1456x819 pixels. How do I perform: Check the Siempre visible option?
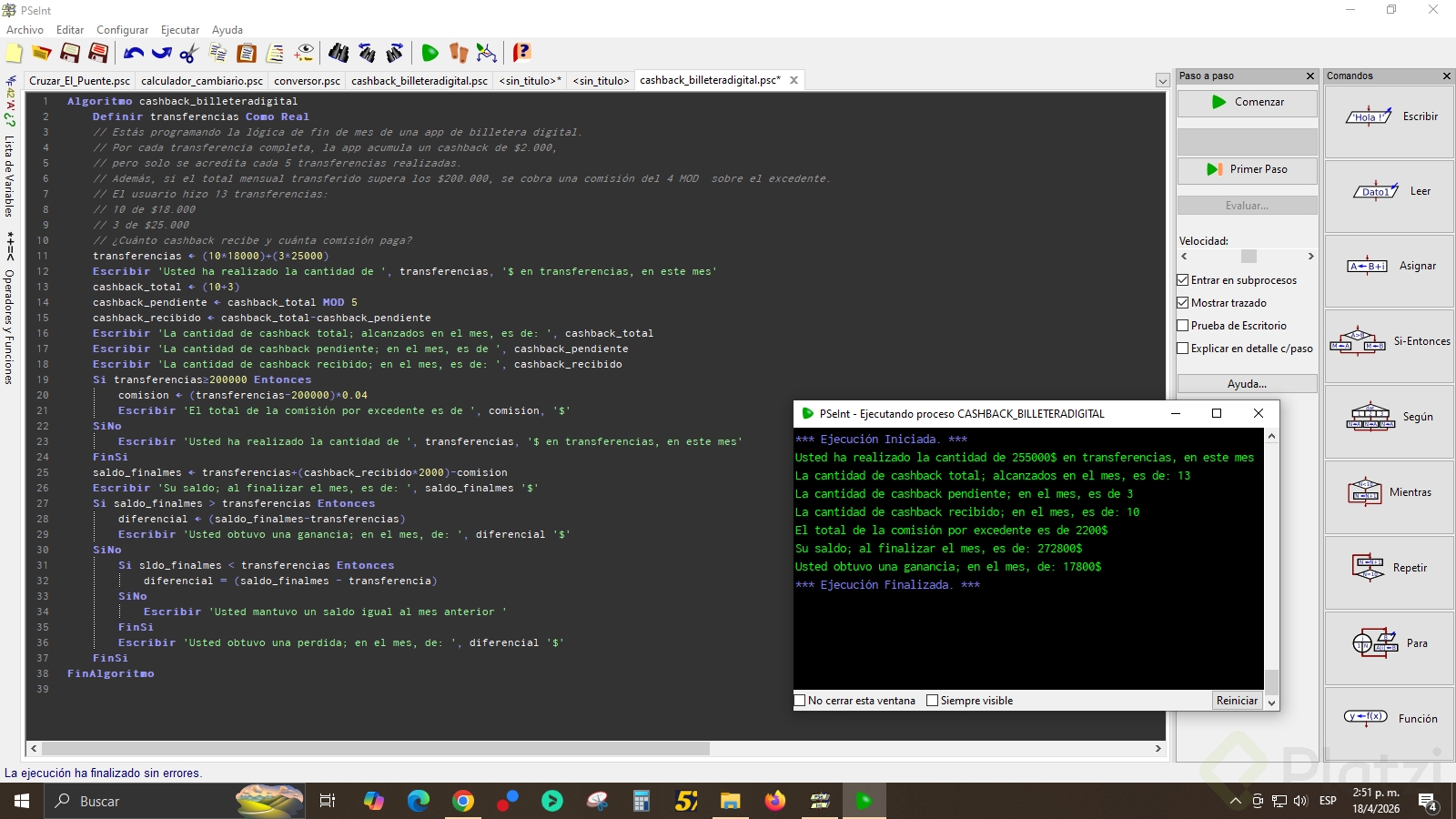click(932, 701)
